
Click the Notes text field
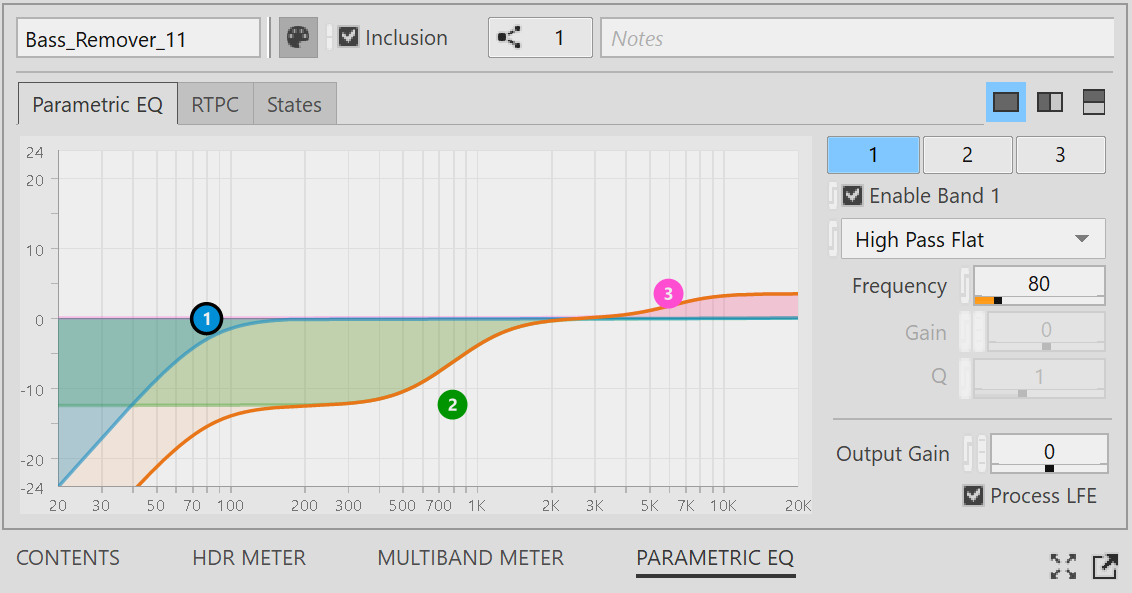[x=858, y=38]
